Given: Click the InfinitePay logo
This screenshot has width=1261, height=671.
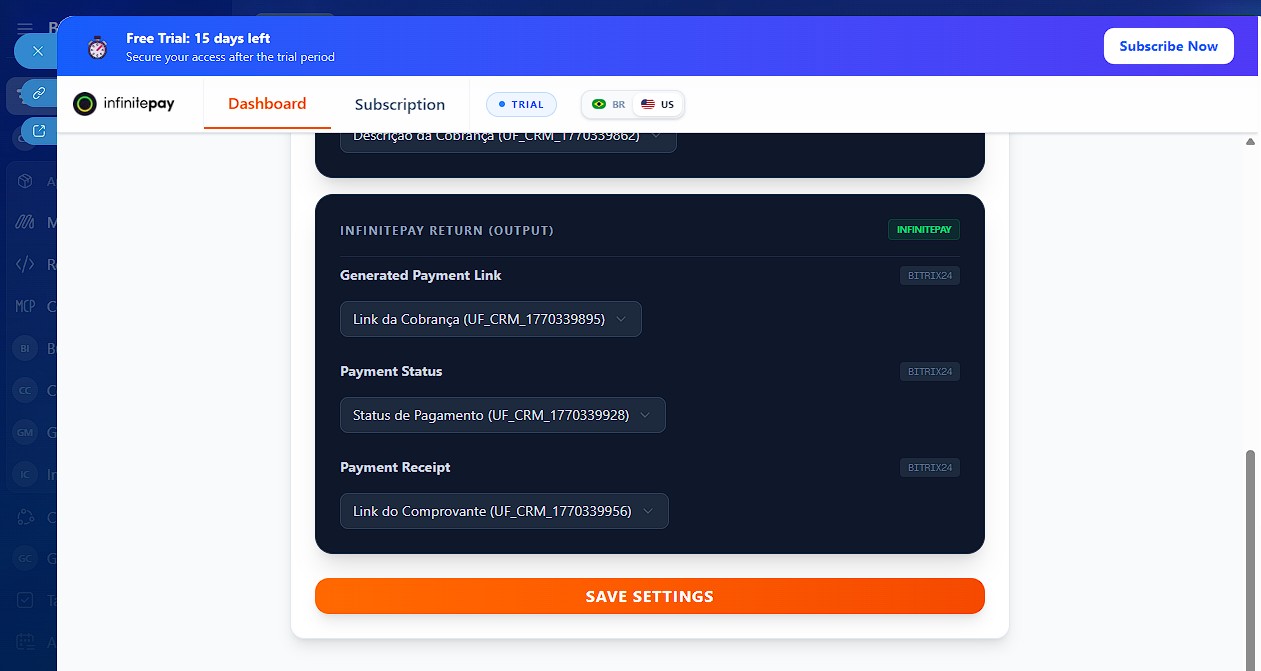Looking at the screenshot, I should [124, 104].
